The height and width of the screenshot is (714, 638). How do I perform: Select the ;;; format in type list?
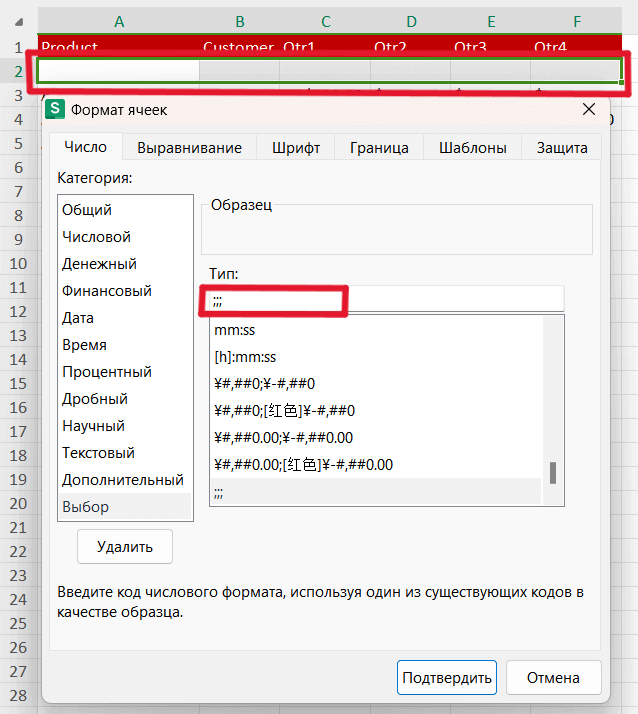376,492
